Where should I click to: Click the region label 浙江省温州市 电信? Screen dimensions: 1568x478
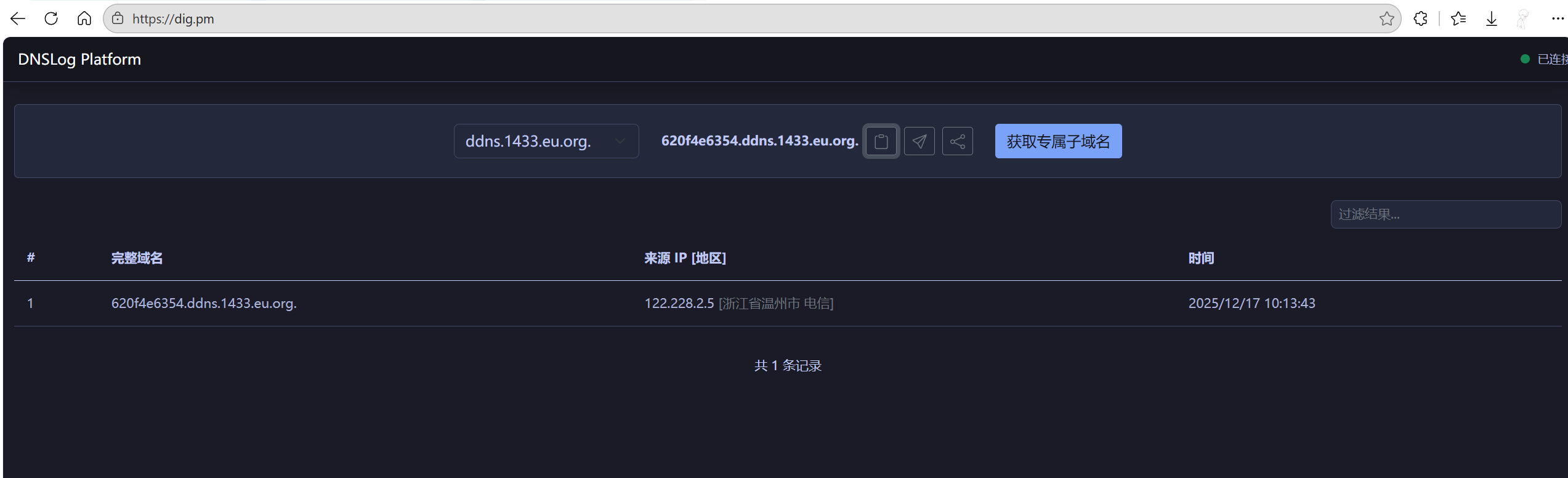tap(776, 303)
